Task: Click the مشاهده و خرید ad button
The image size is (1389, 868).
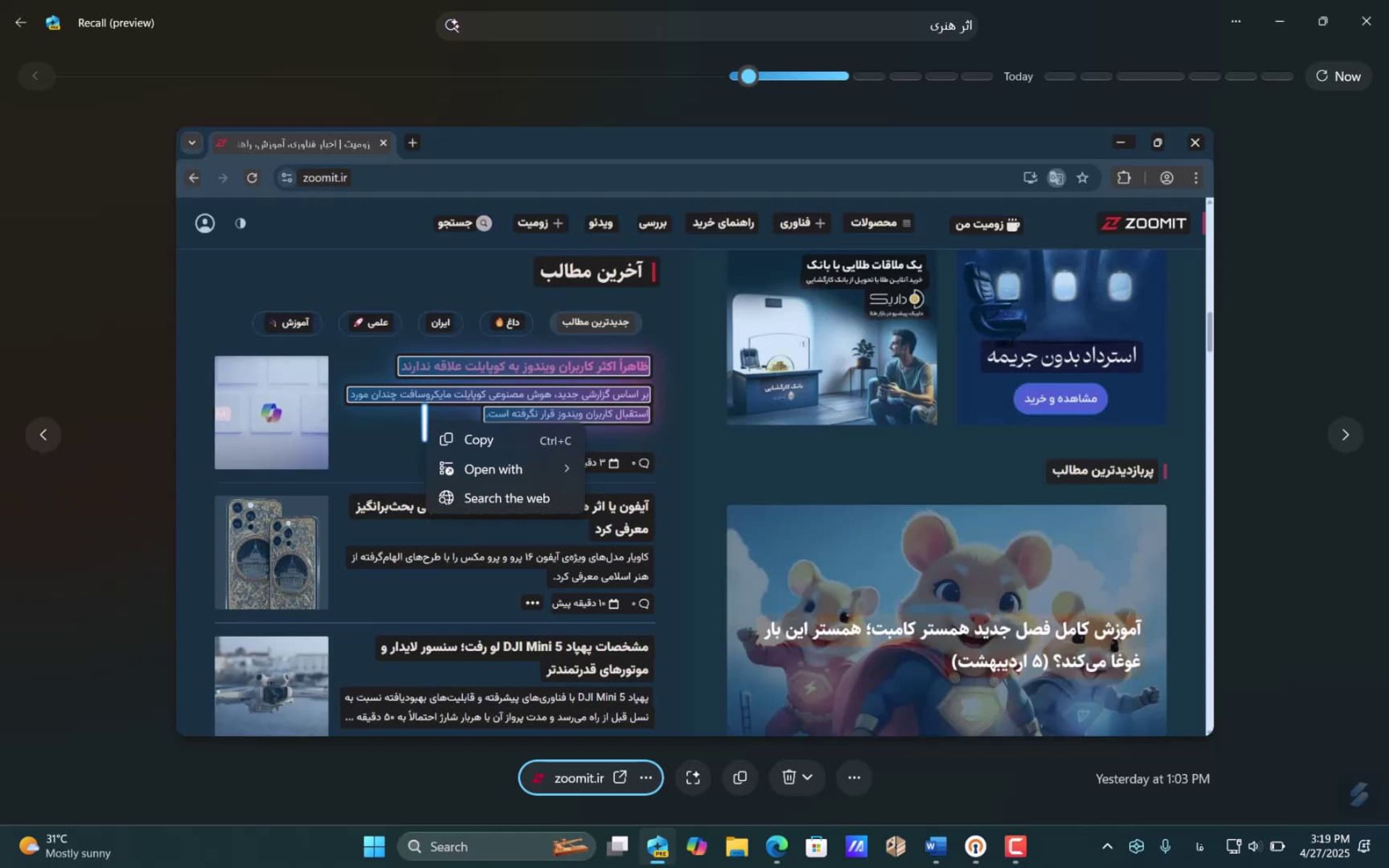Action: coord(1061,399)
